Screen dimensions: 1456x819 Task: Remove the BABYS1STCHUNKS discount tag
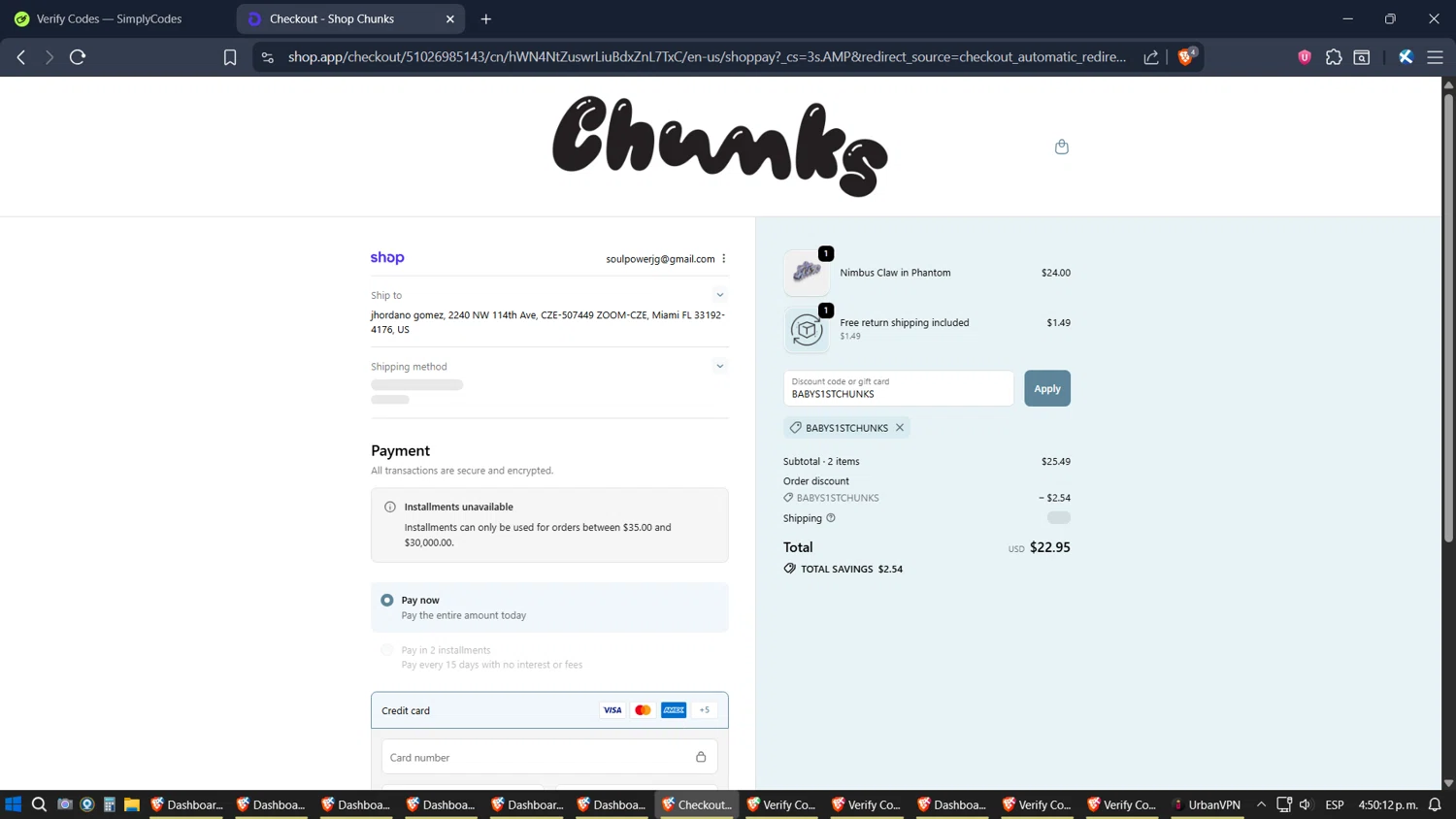point(900,428)
